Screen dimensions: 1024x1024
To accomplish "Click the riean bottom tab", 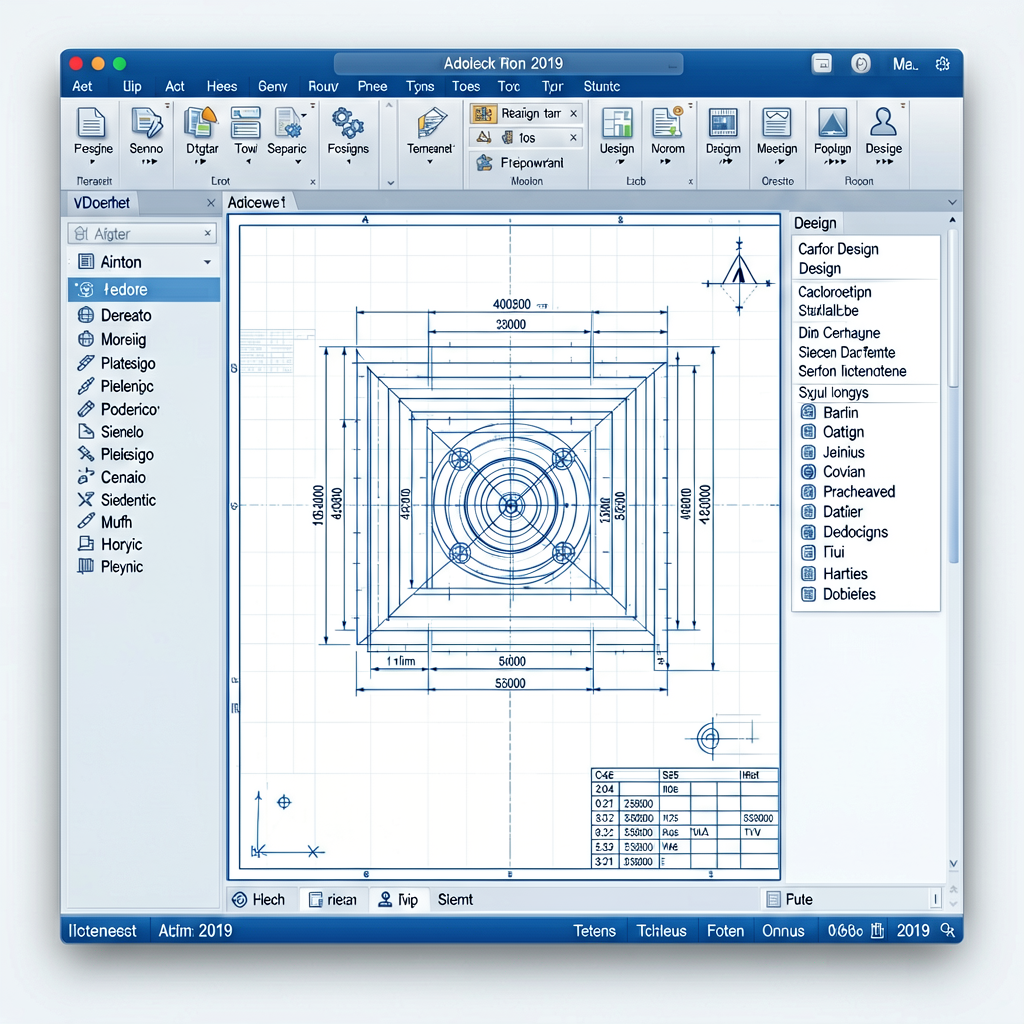I will click(333, 899).
